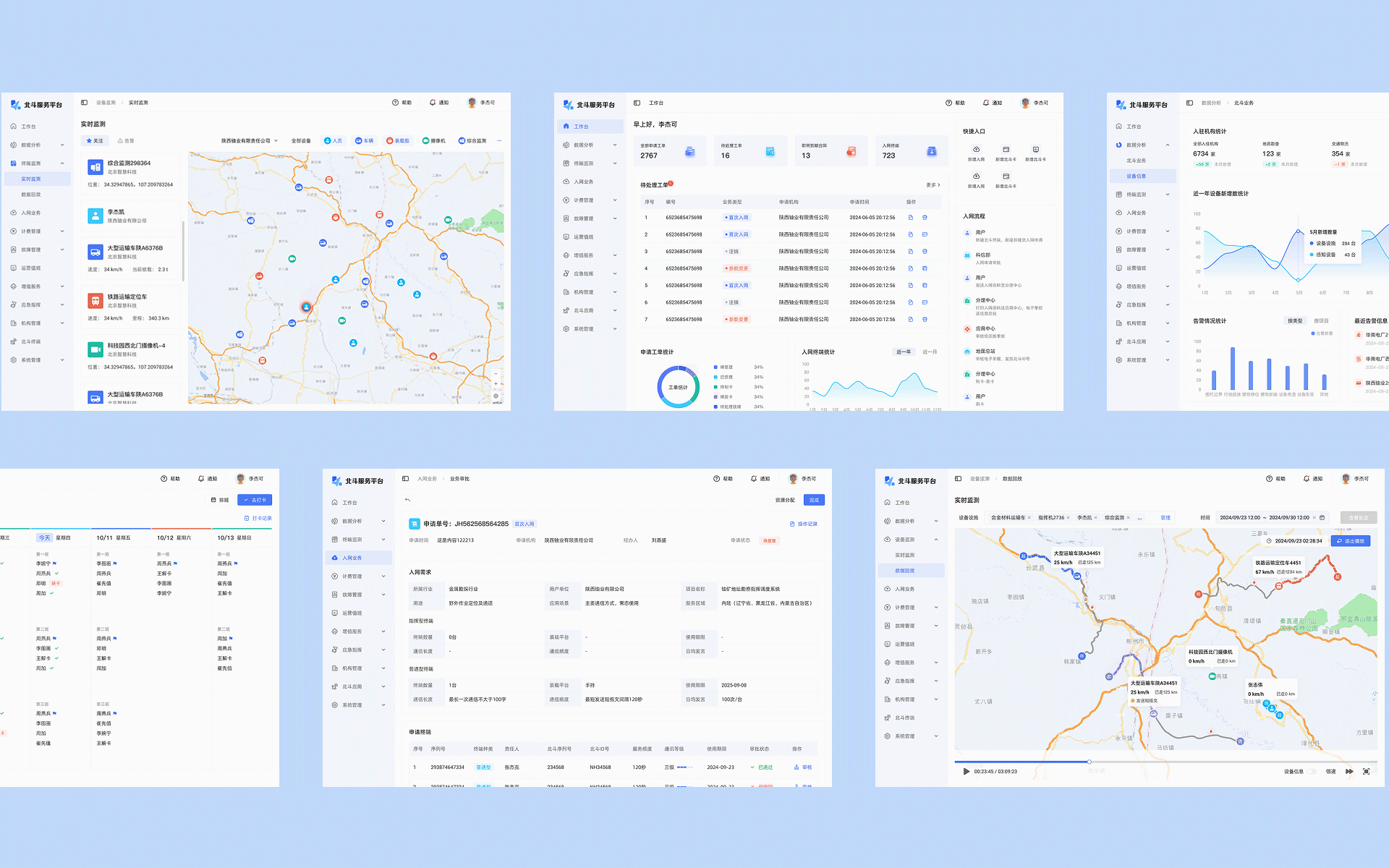Open the 全部申请工单 2767 stat card
1389x868 pixels.
click(669, 150)
